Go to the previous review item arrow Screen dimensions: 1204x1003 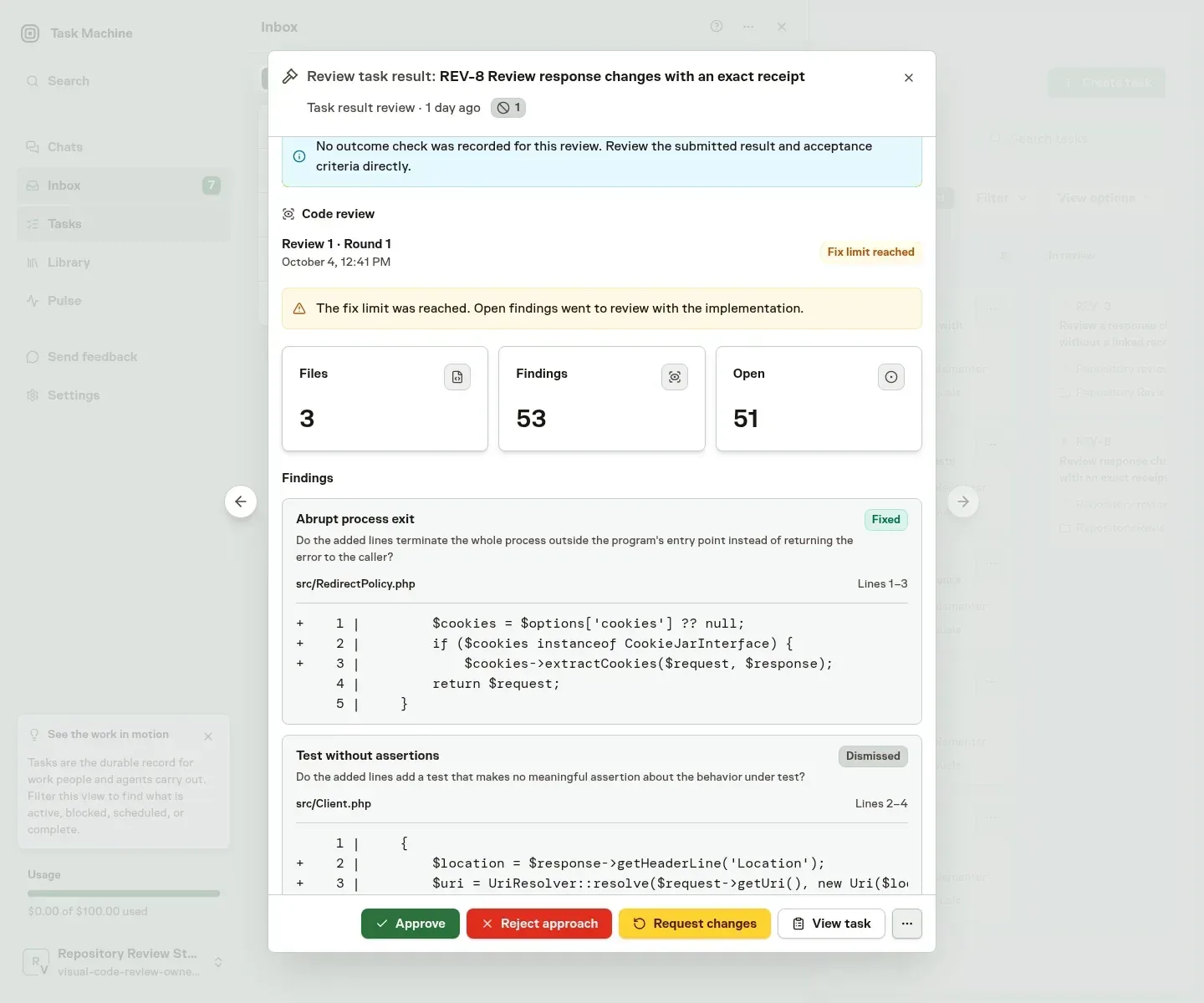241,501
